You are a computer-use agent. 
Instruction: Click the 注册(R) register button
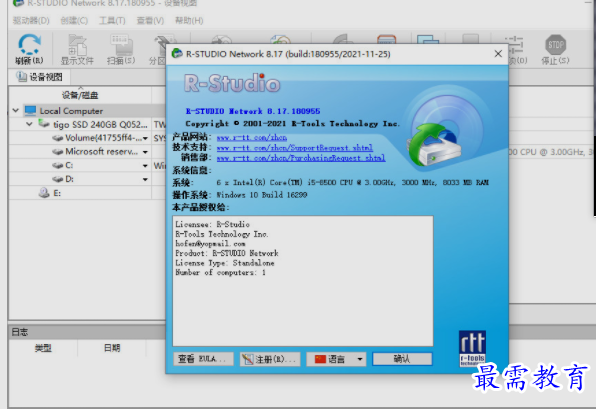click(x=270, y=359)
